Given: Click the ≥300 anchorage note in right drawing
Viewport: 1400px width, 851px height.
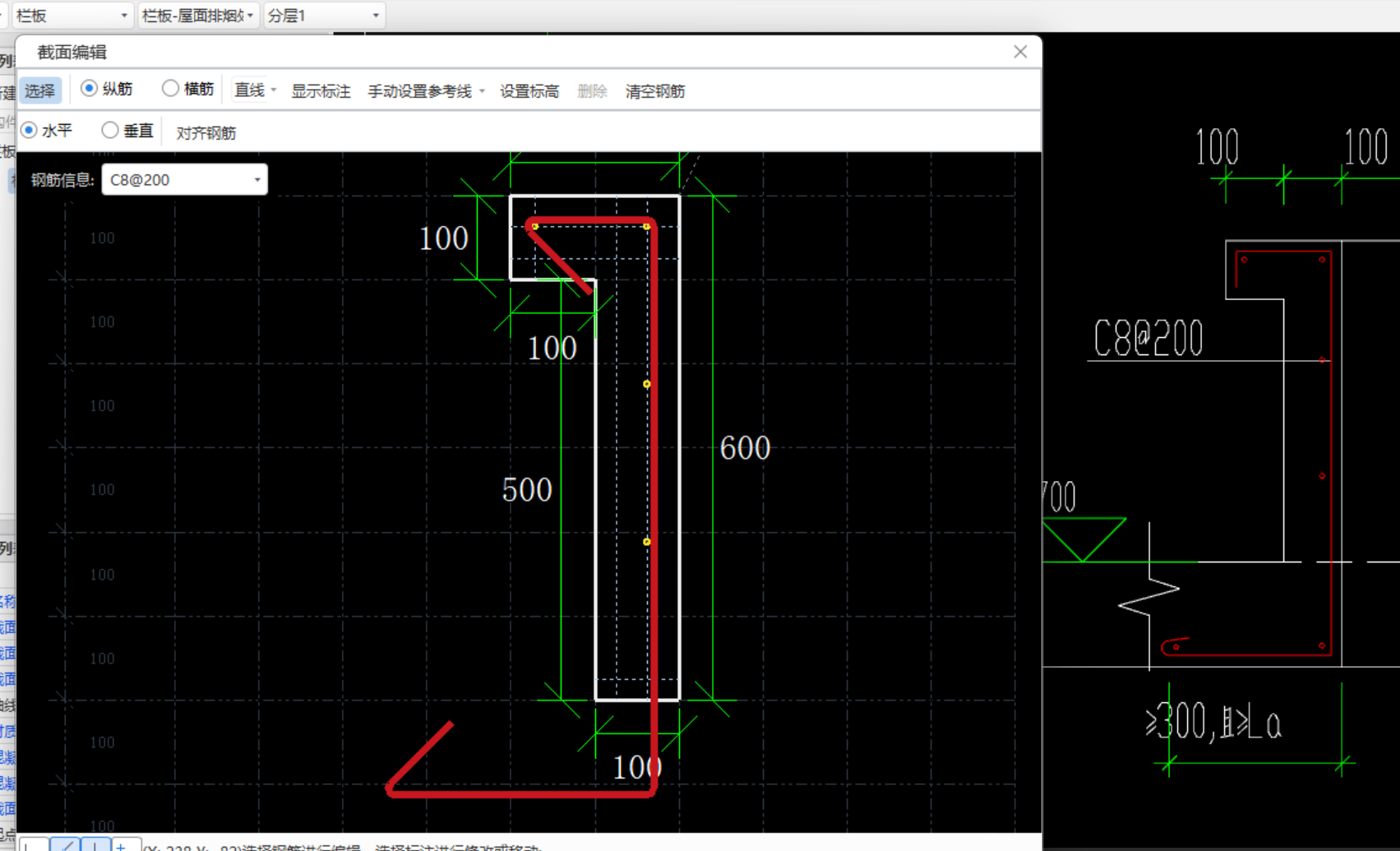Looking at the screenshot, I should pos(1213,724).
